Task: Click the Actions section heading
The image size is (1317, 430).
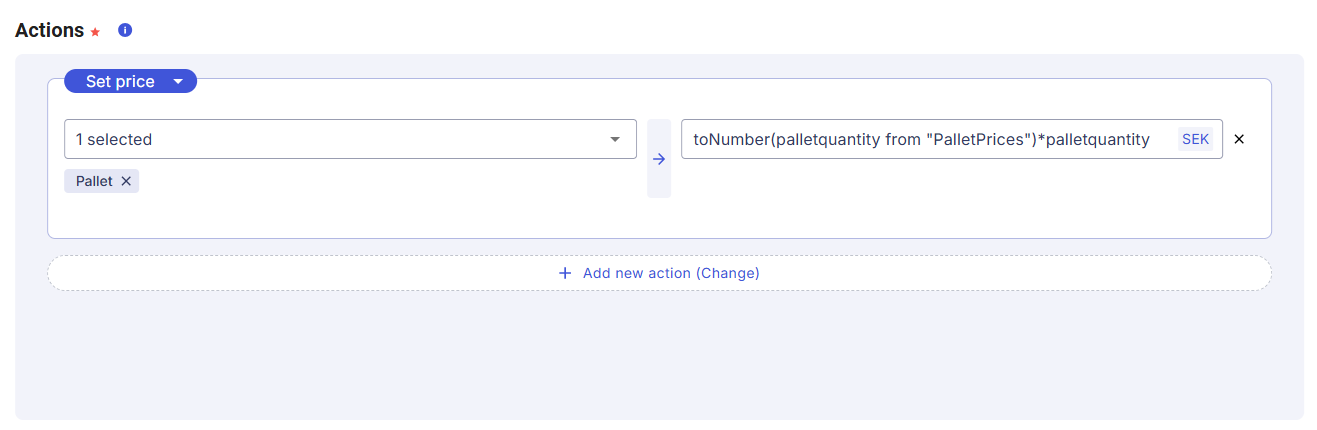Action: 50,30
